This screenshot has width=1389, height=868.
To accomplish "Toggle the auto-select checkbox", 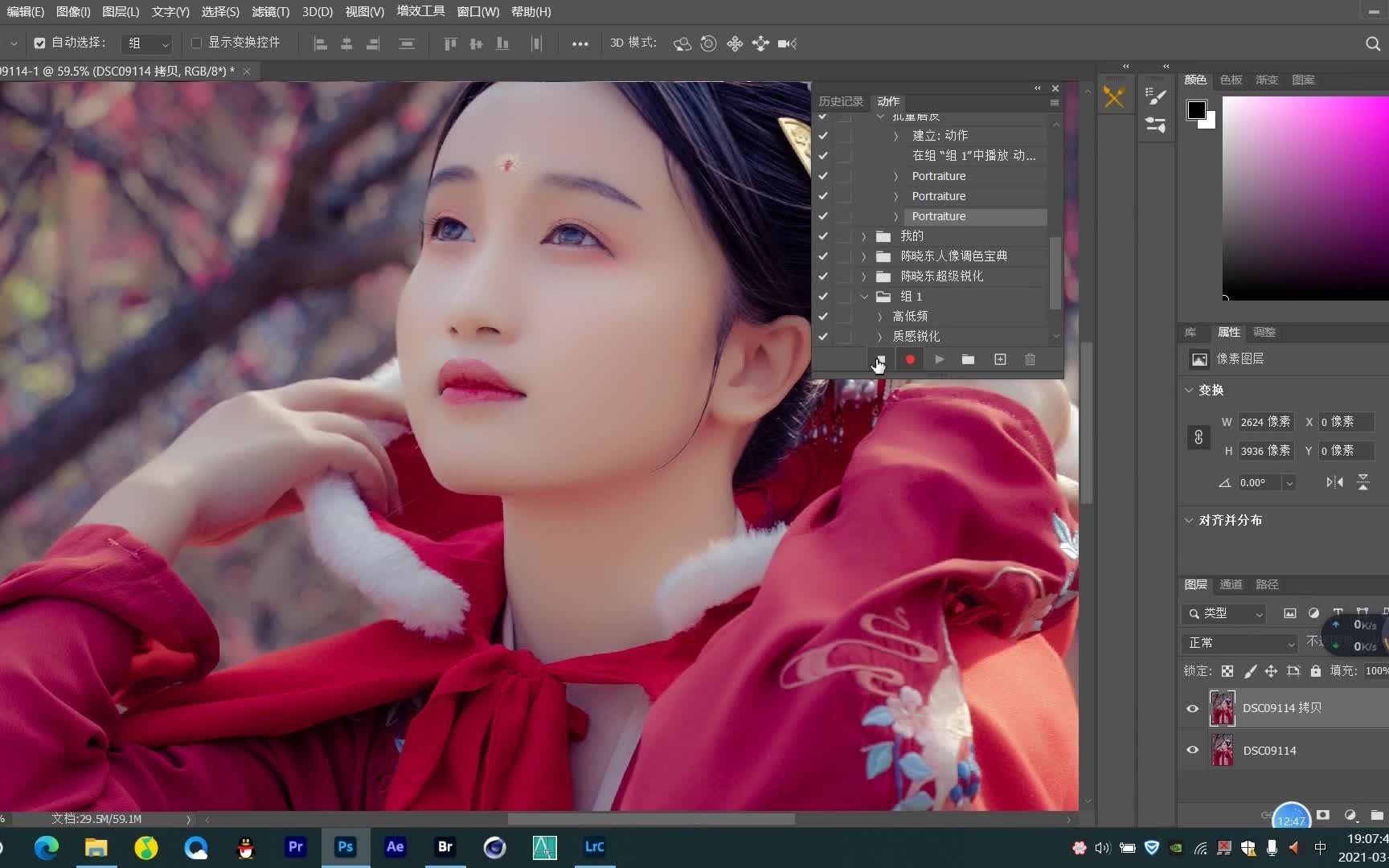I will [39, 43].
